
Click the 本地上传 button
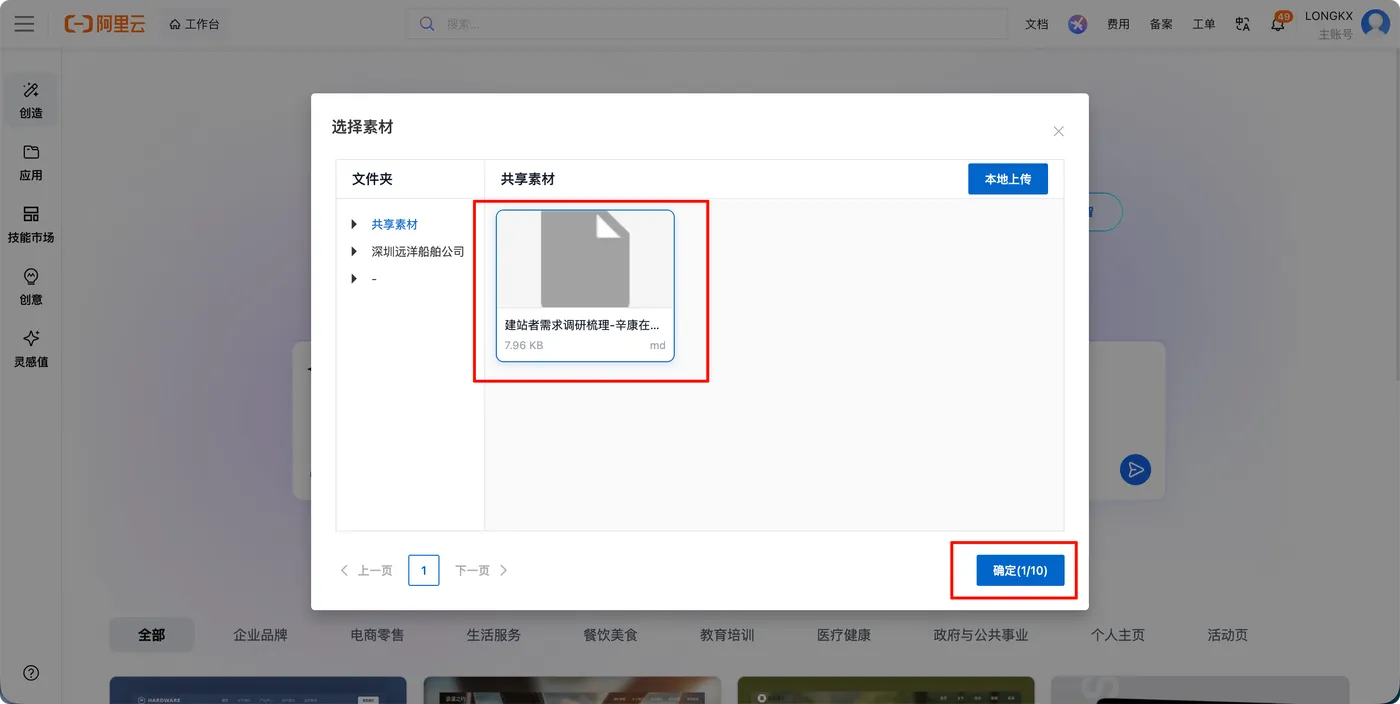point(1007,179)
